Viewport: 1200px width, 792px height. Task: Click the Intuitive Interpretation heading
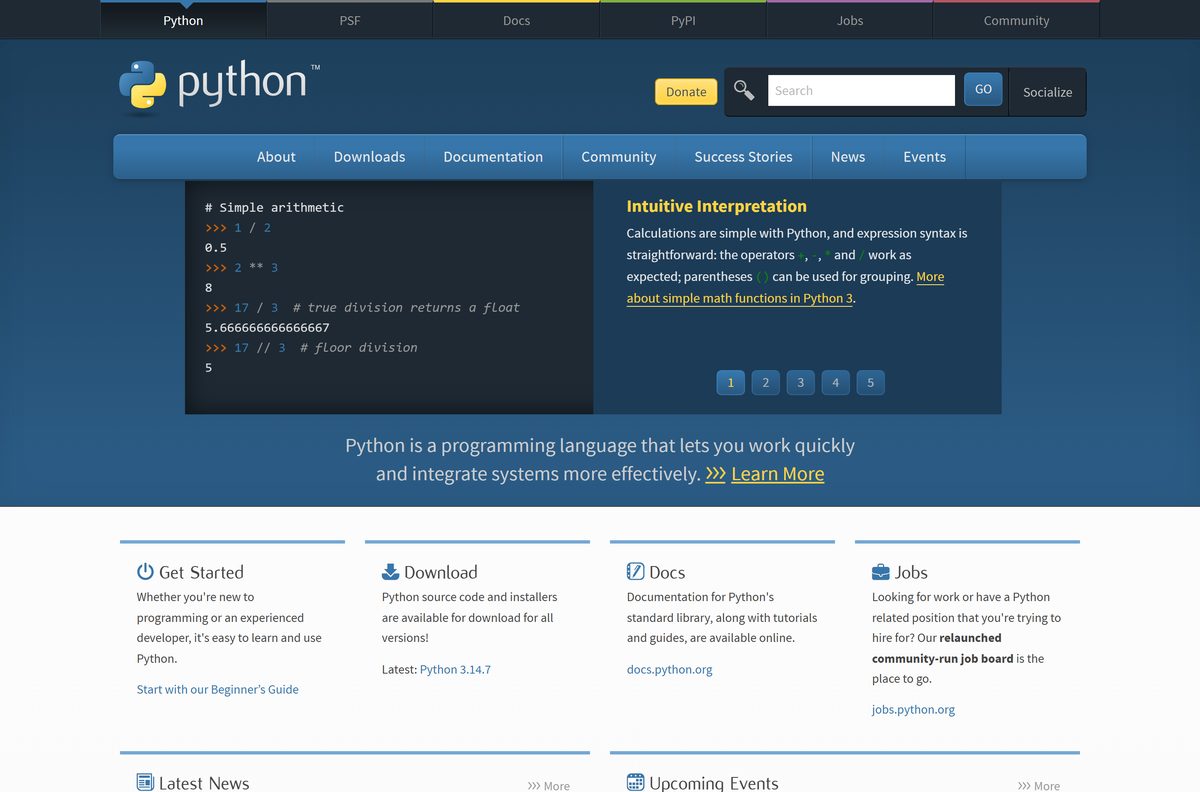point(717,206)
